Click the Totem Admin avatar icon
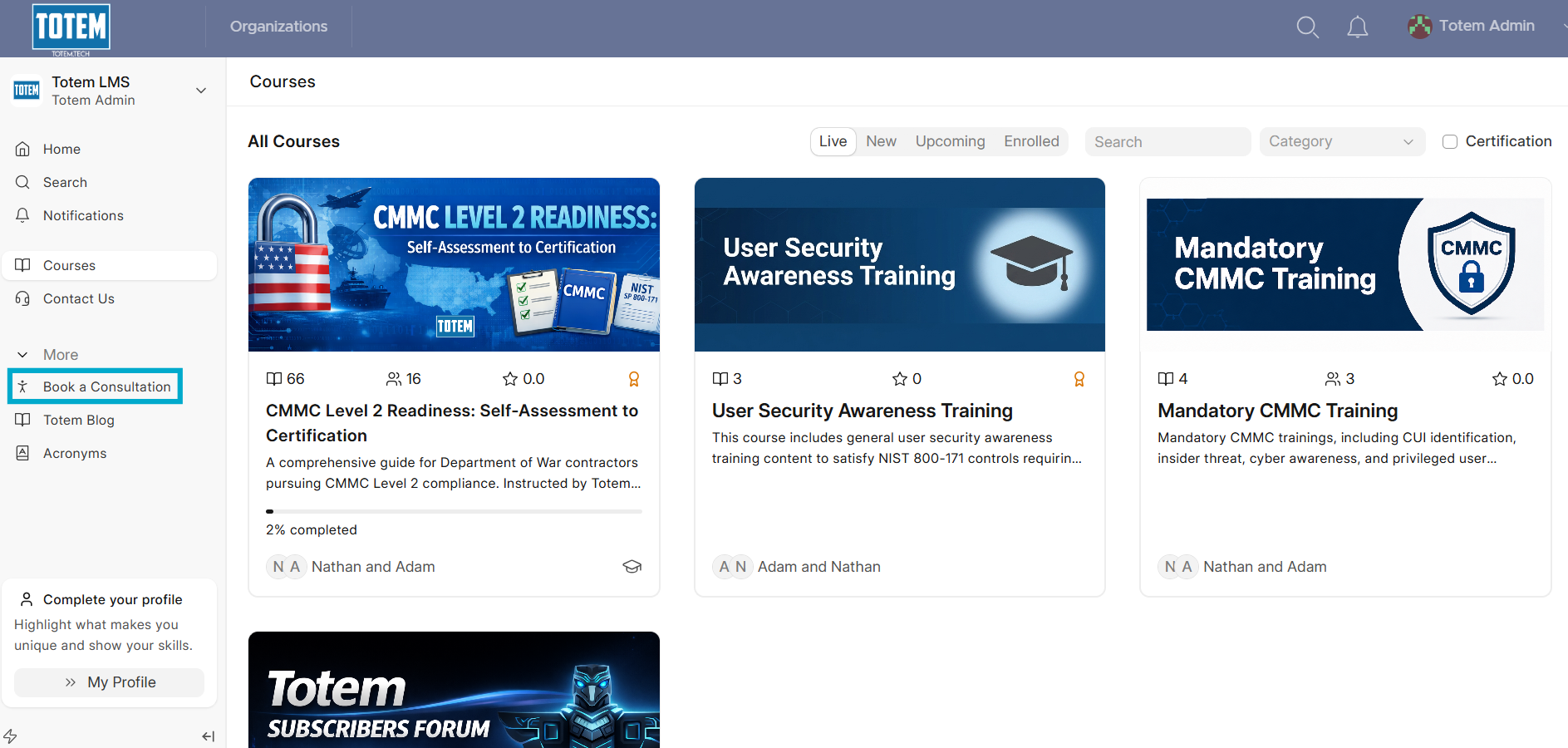The height and width of the screenshot is (748, 1568). pos(1419,27)
